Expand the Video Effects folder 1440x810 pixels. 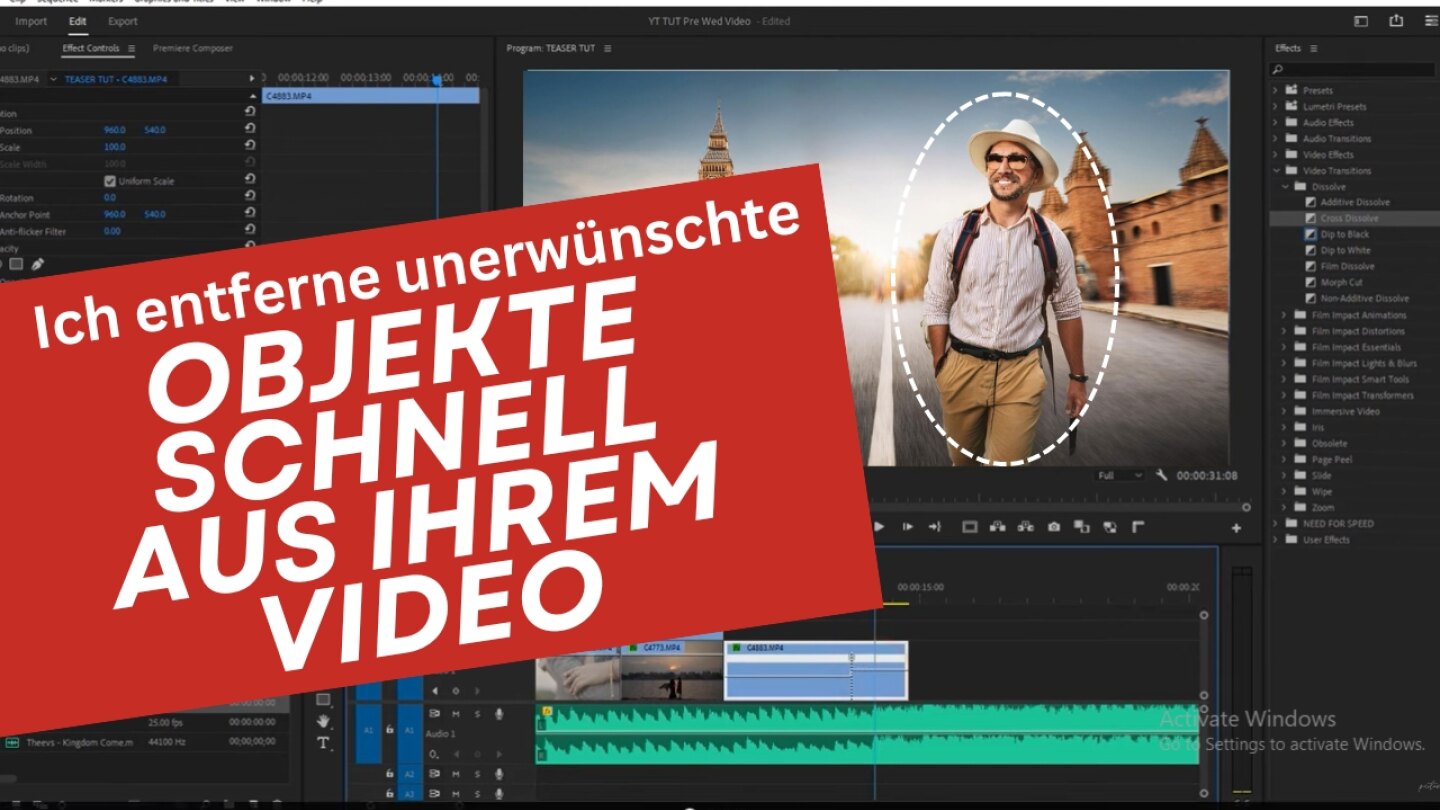1276,154
